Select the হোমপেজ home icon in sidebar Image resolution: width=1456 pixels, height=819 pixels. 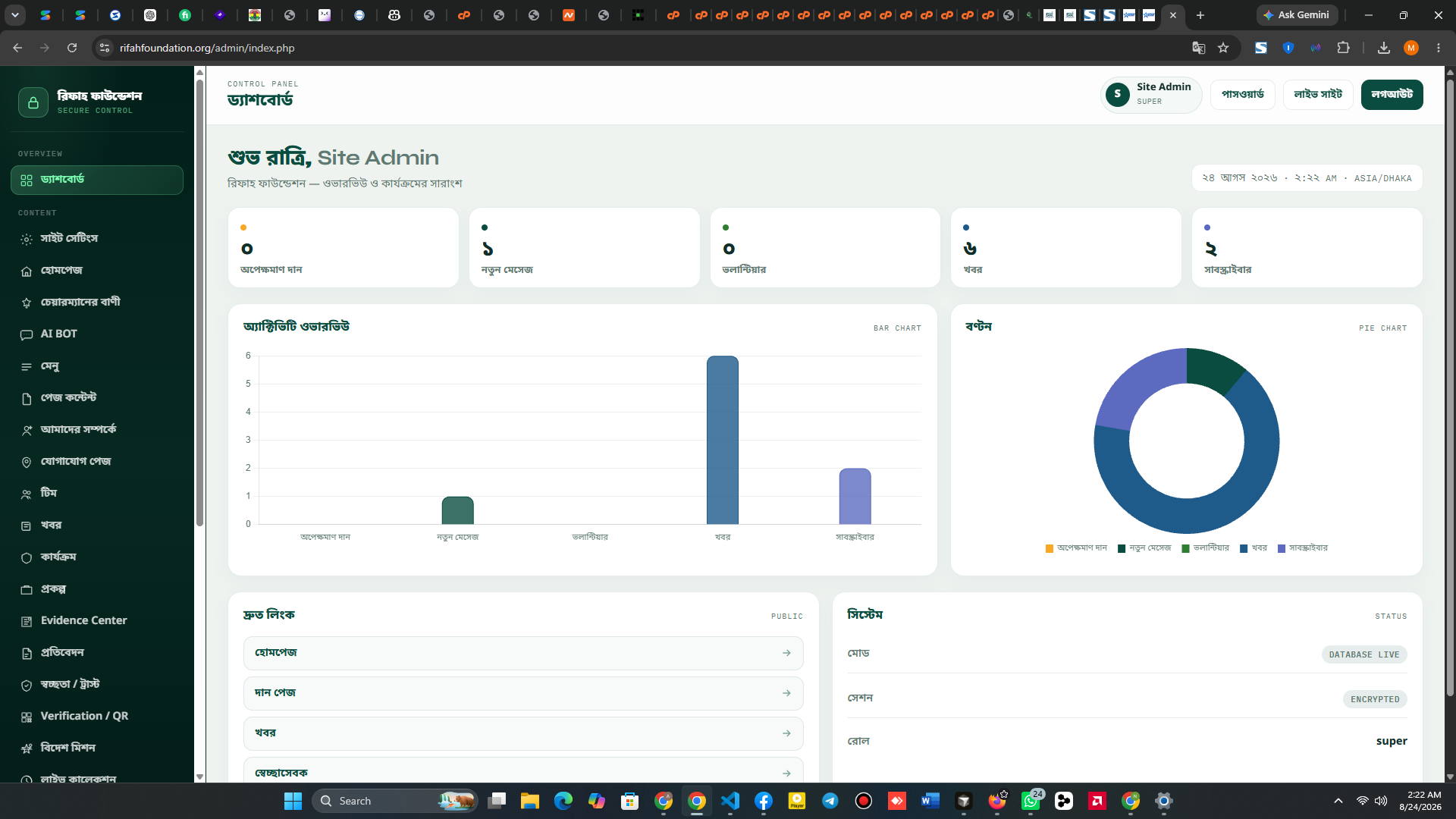27,271
